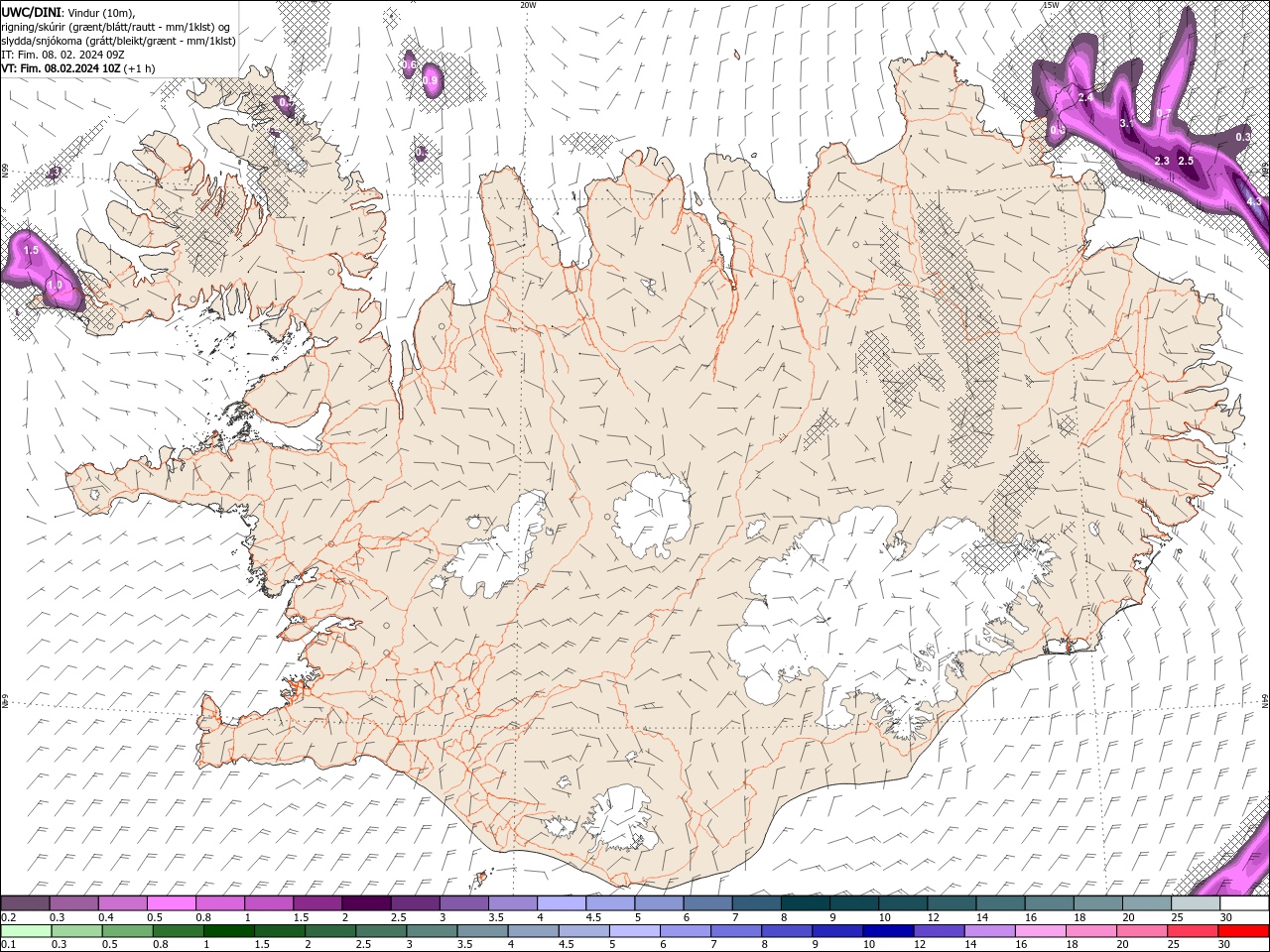Click the 2.3 snowfall value in the northeast
Viewport: 1270px width, 952px height.
[x=1162, y=161]
